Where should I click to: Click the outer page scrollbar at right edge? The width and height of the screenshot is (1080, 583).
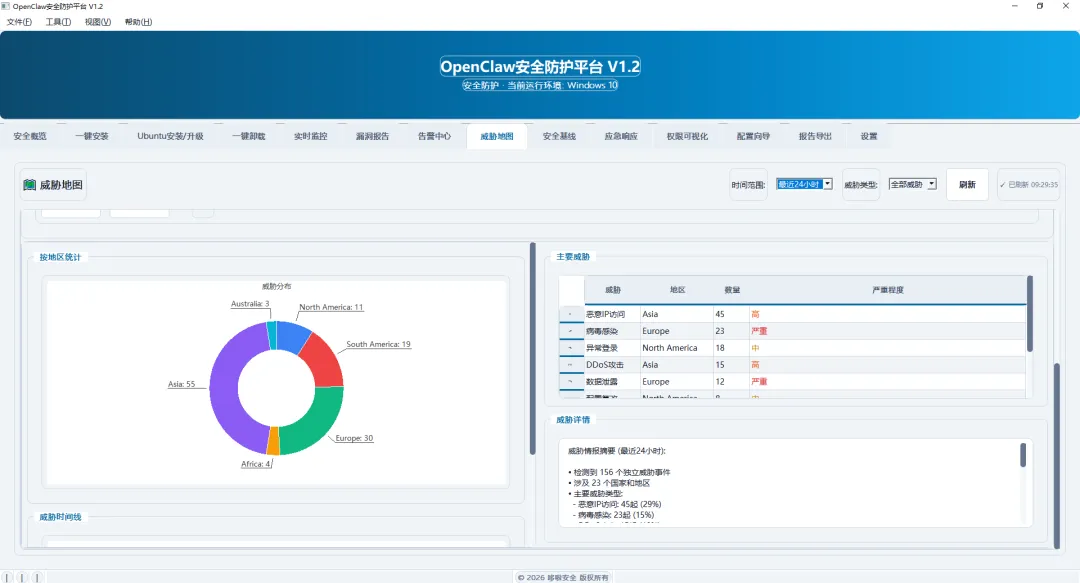[1057, 456]
